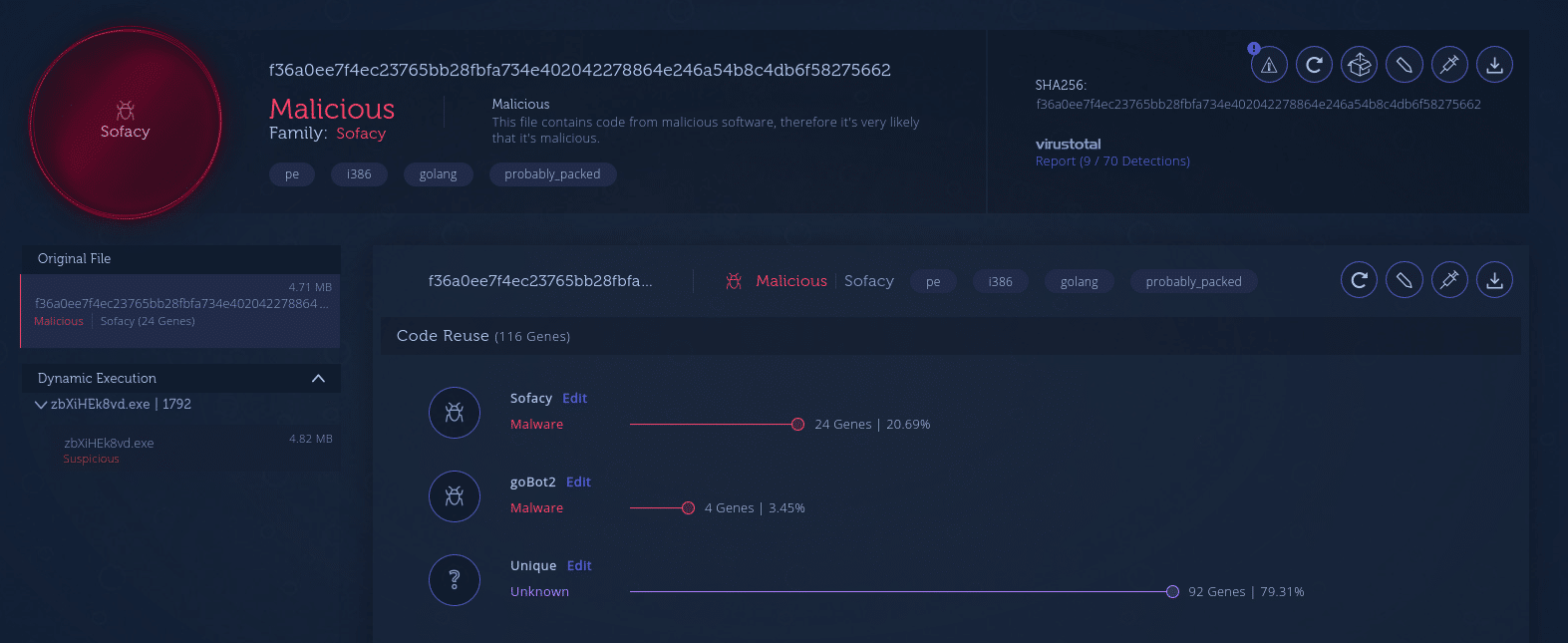Open the virustotal Report (9 / 70 Detections) link
The width and height of the screenshot is (1568, 643).
pyautogui.click(x=1112, y=161)
